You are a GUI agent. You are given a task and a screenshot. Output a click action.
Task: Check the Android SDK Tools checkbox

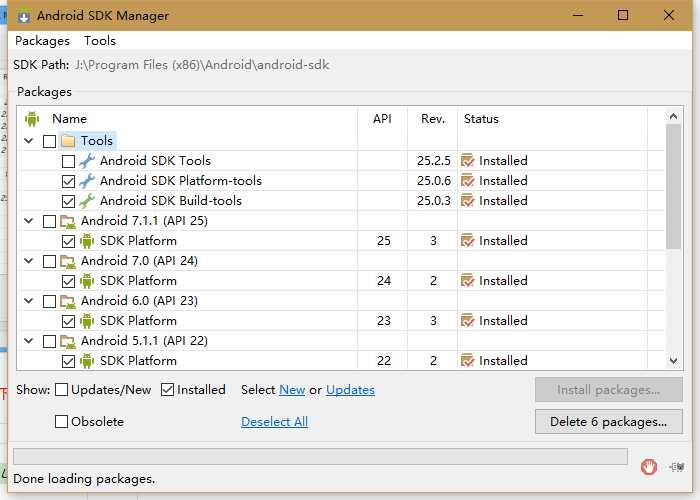(x=68, y=161)
